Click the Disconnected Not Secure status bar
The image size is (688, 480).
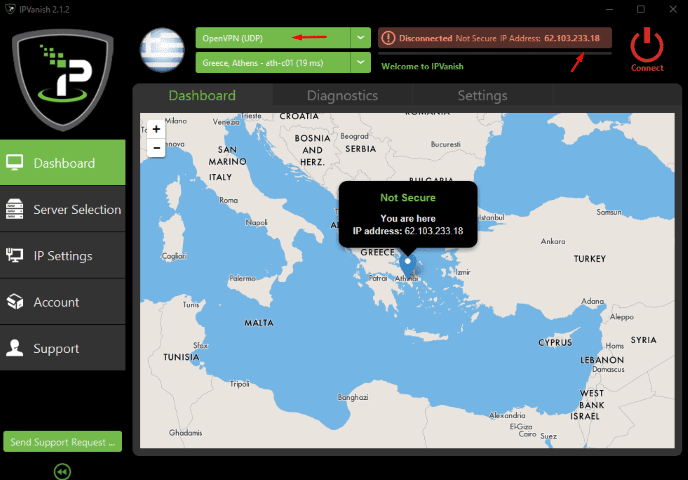(x=494, y=38)
